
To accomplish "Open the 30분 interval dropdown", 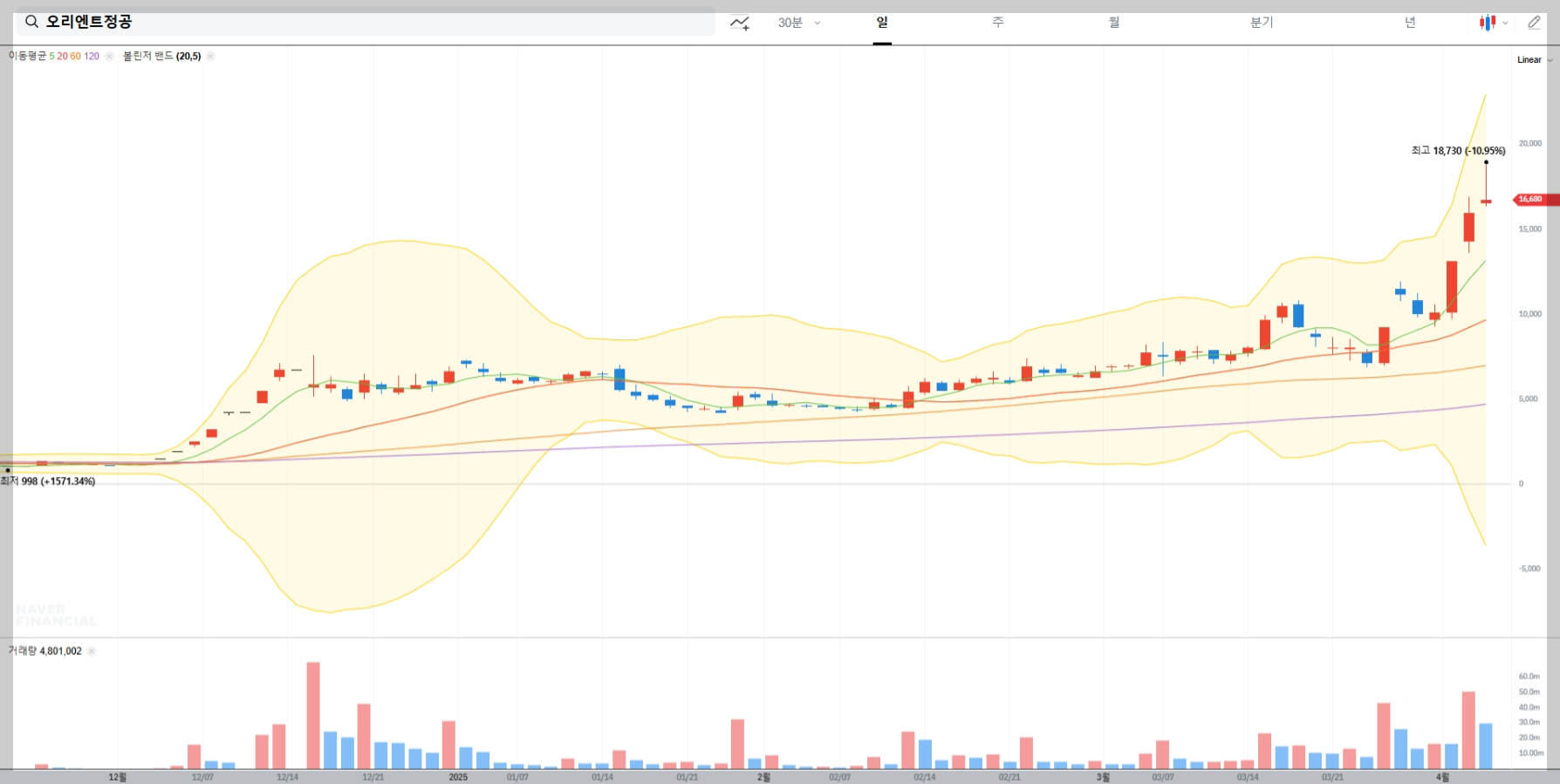I will [x=799, y=23].
